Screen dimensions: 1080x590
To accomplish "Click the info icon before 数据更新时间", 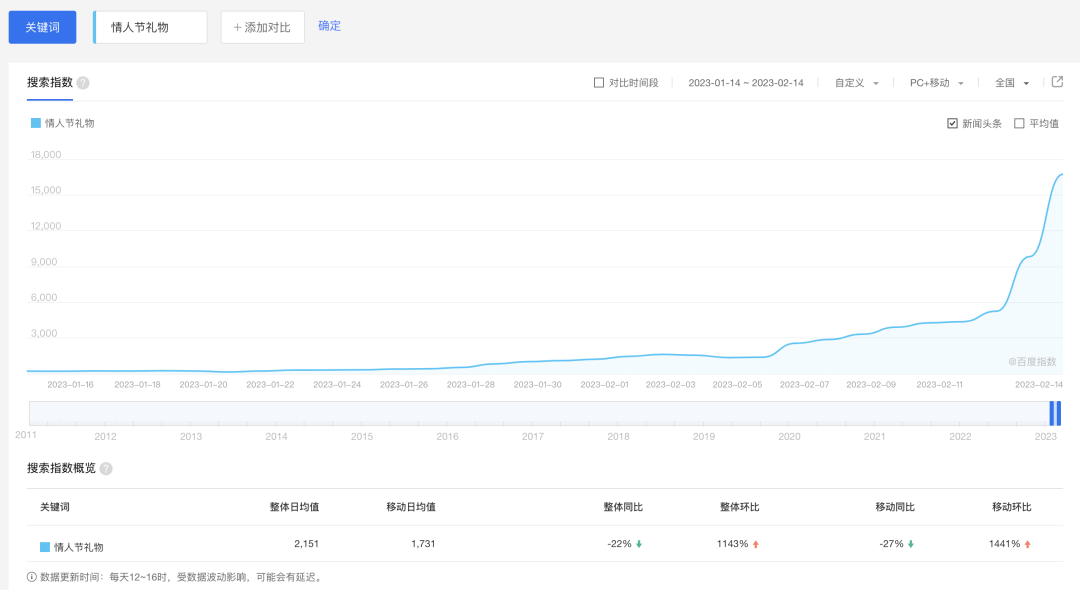I will (x=32, y=577).
